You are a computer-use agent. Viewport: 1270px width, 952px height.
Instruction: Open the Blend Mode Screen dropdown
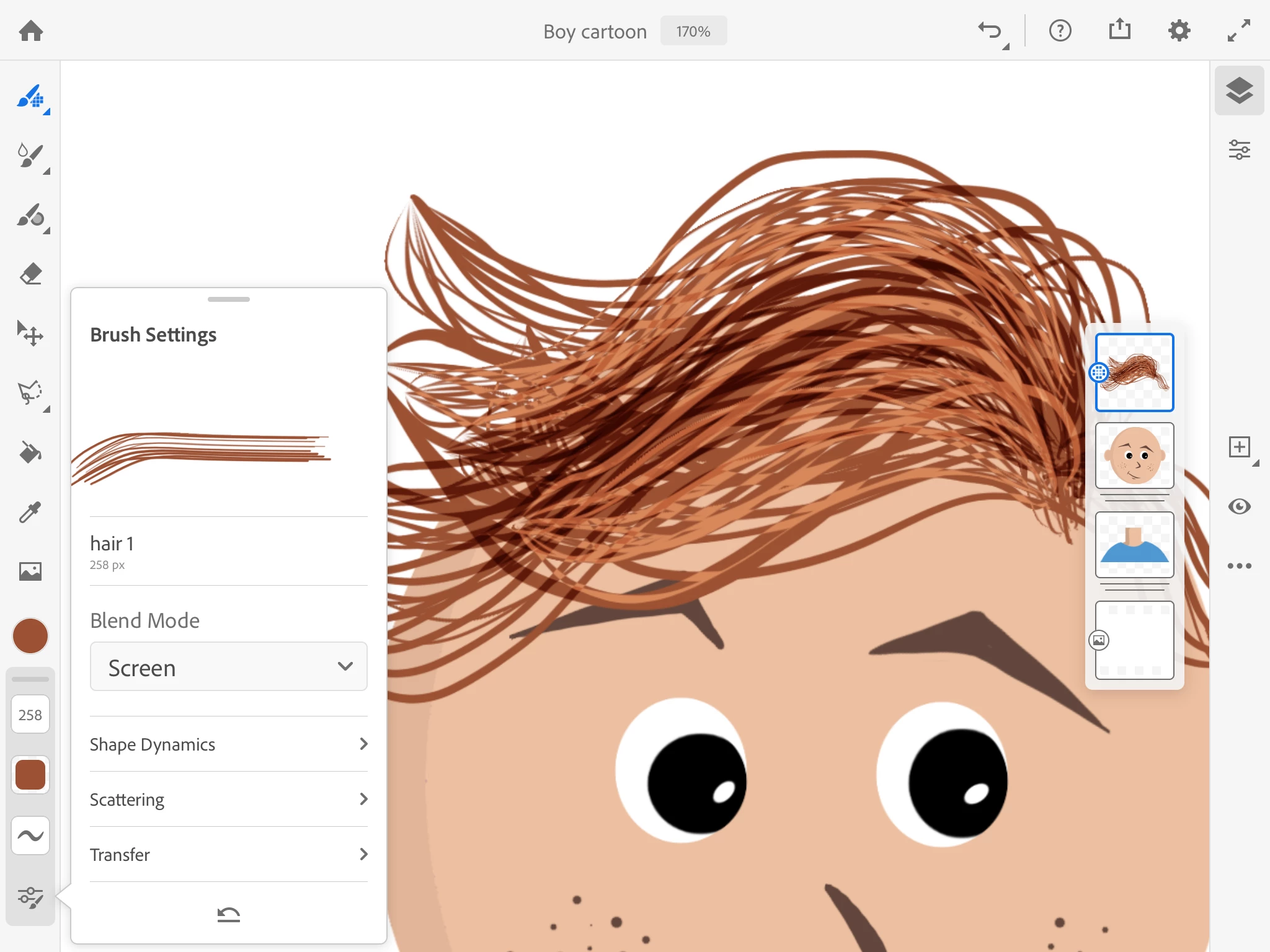228,667
